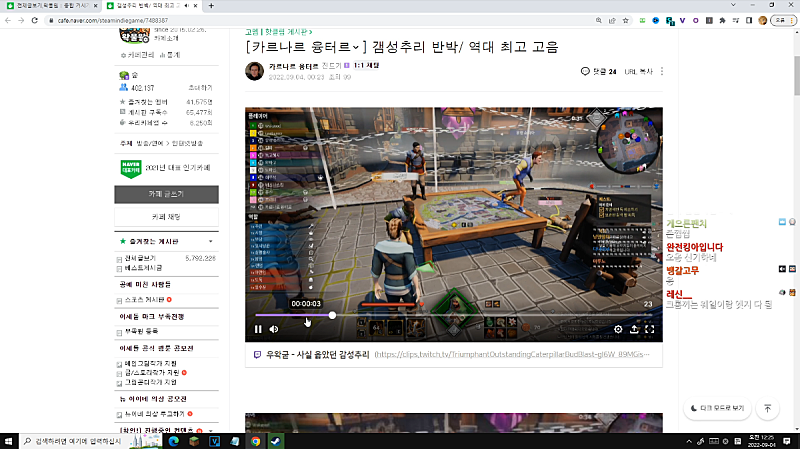Click the video share icon
This screenshot has width=800, height=449.
coord(633,329)
